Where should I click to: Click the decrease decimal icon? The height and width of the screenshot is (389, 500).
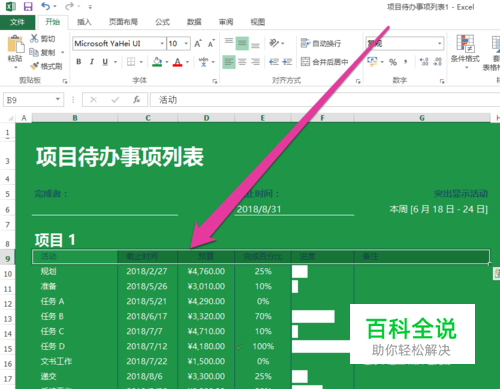437,62
